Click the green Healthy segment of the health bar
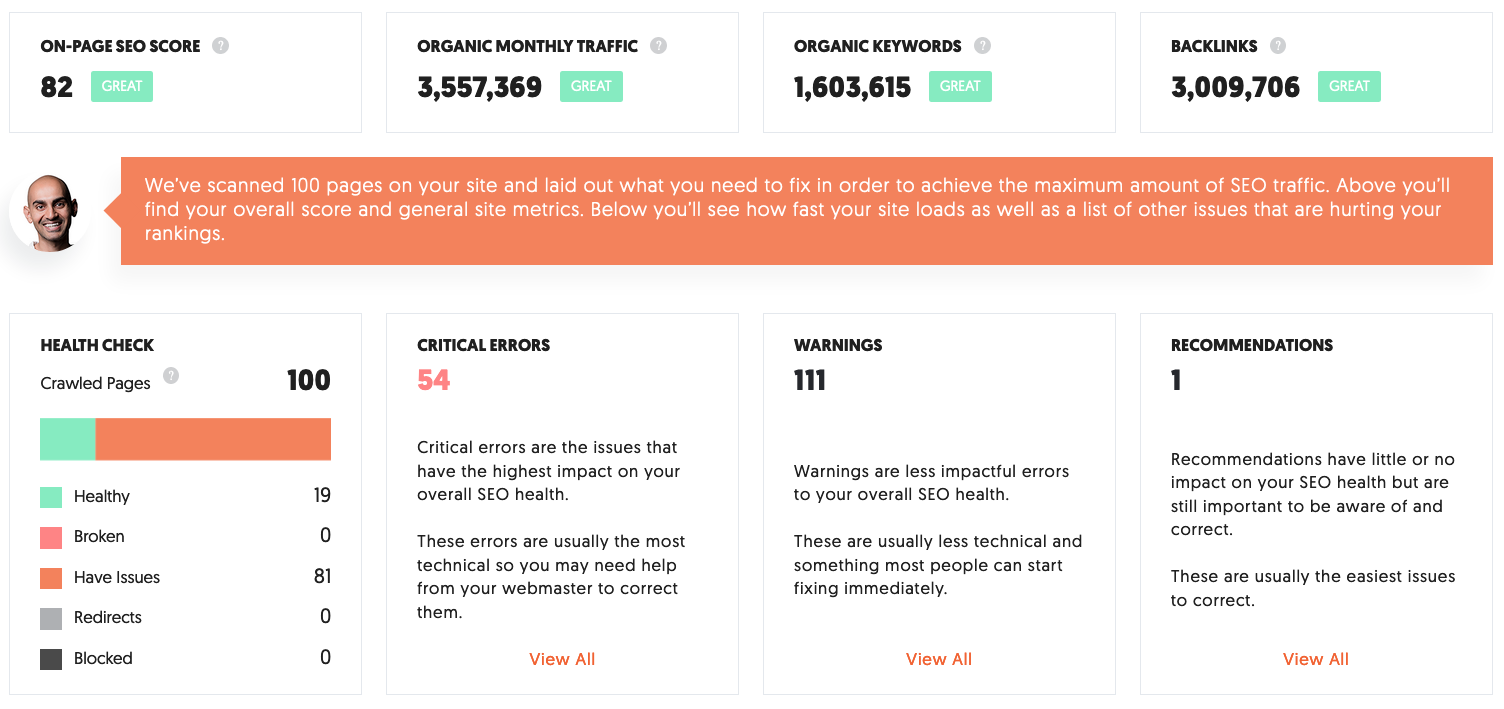 click(x=68, y=439)
